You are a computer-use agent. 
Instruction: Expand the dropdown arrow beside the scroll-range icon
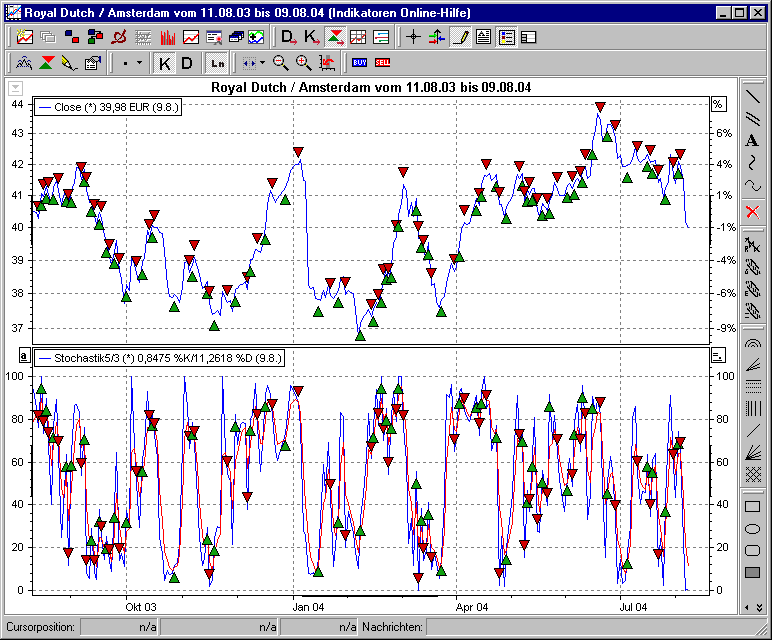coord(262,63)
